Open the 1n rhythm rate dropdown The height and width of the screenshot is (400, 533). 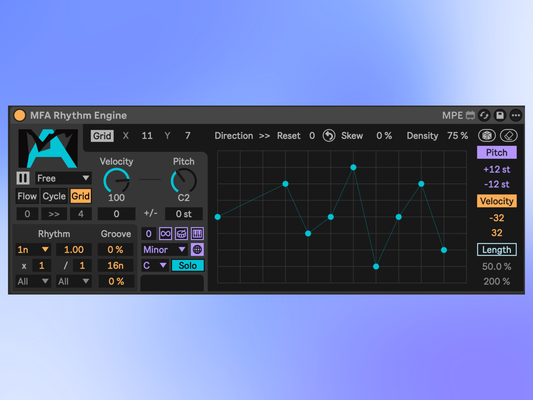click(x=33, y=250)
